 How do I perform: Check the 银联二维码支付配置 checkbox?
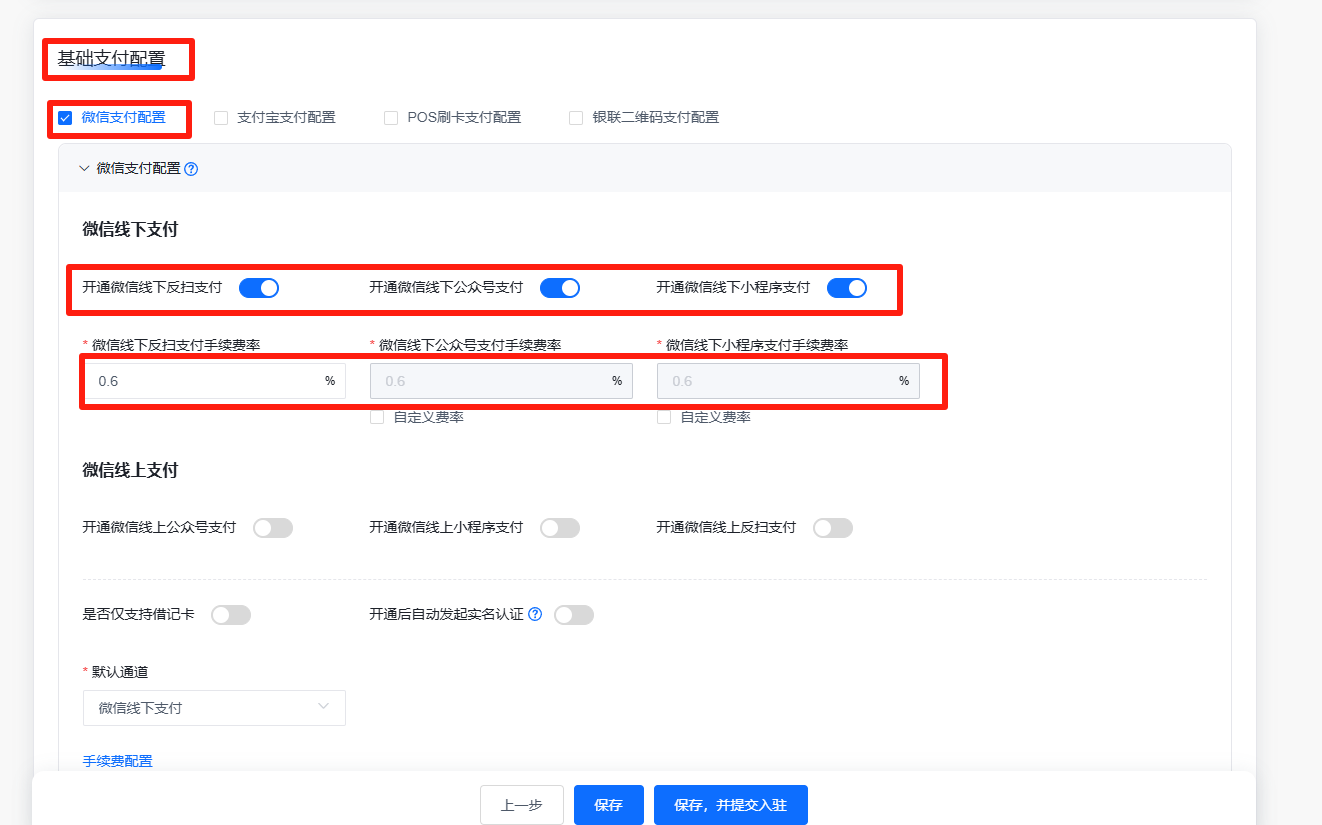(x=576, y=118)
